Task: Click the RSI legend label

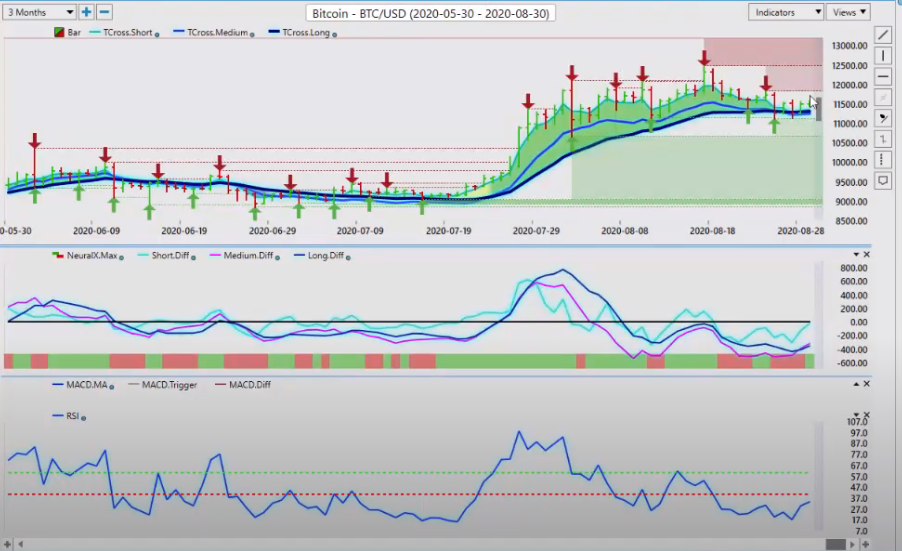Action: click(x=72, y=416)
